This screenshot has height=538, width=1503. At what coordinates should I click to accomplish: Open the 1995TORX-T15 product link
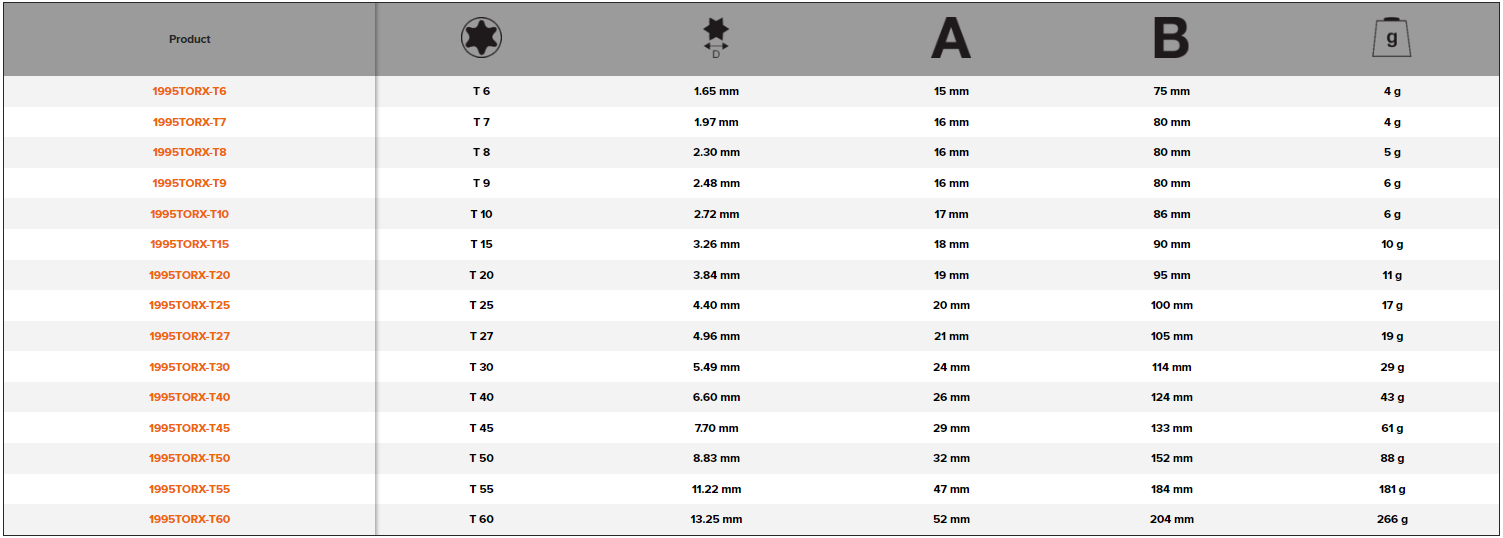pyautogui.click(x=190, y=244)
